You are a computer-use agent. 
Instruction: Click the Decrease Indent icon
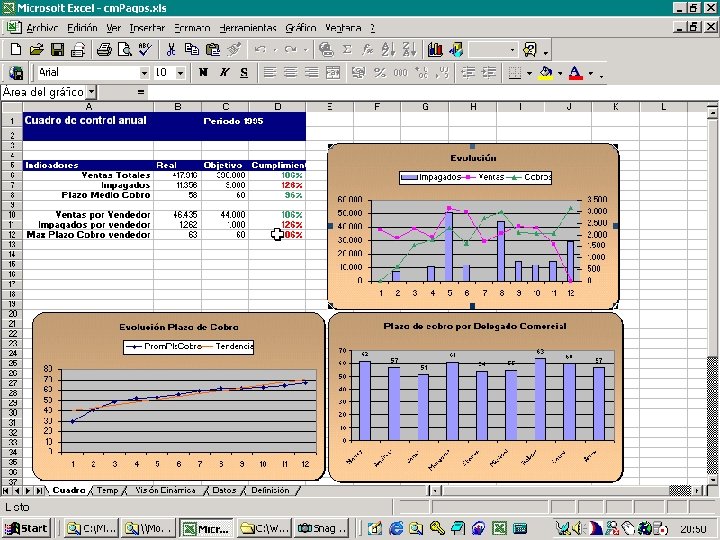(x=468, y=72)
